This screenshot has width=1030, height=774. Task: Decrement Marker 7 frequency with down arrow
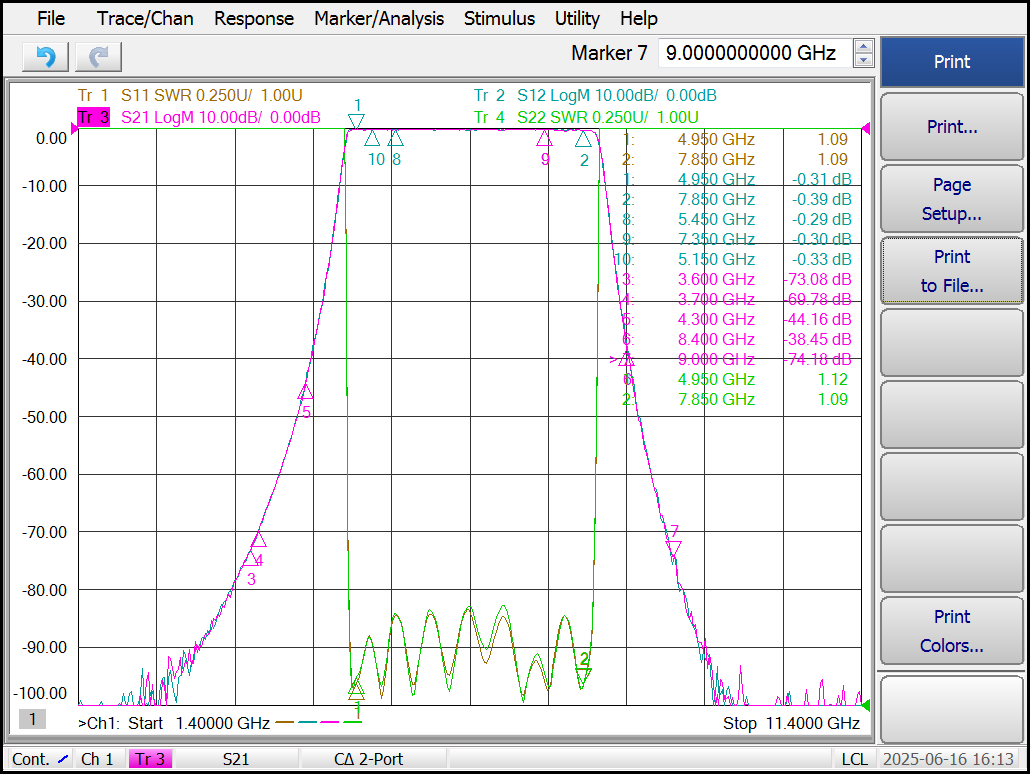click(x=864, y=60)
